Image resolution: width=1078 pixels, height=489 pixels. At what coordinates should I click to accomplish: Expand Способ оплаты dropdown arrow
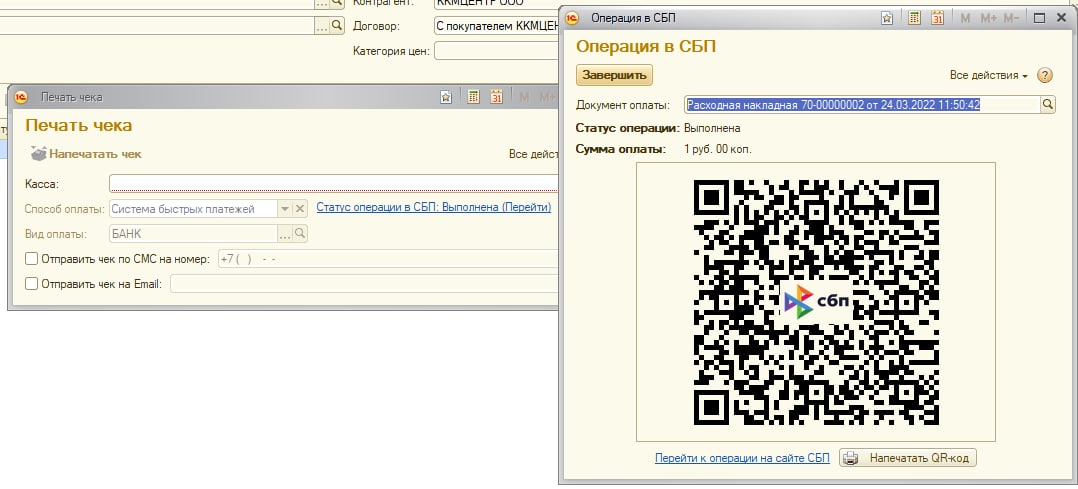(285, 208)
